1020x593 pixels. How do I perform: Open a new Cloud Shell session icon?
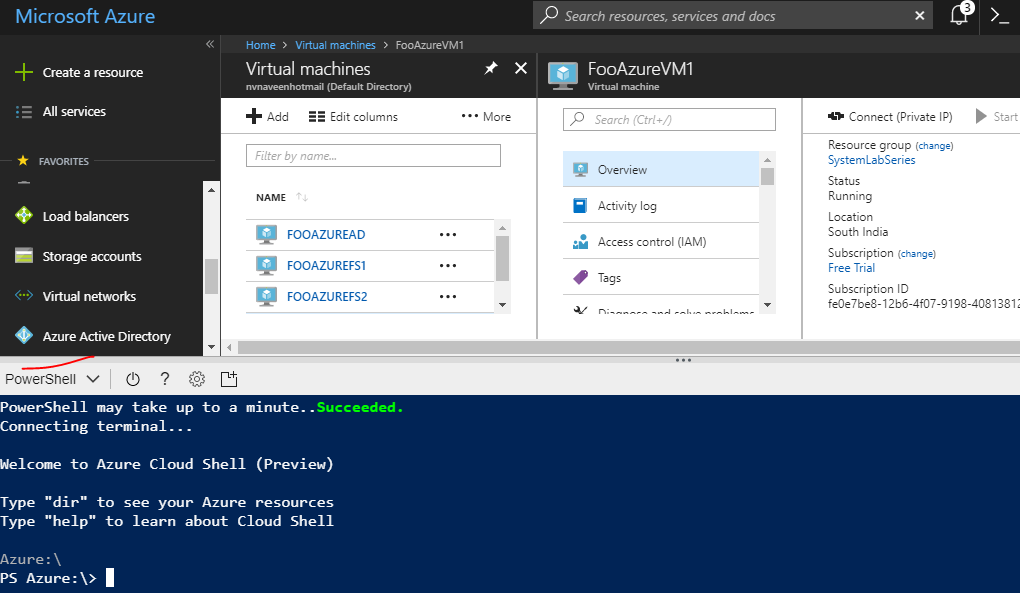tap(229, 378)
